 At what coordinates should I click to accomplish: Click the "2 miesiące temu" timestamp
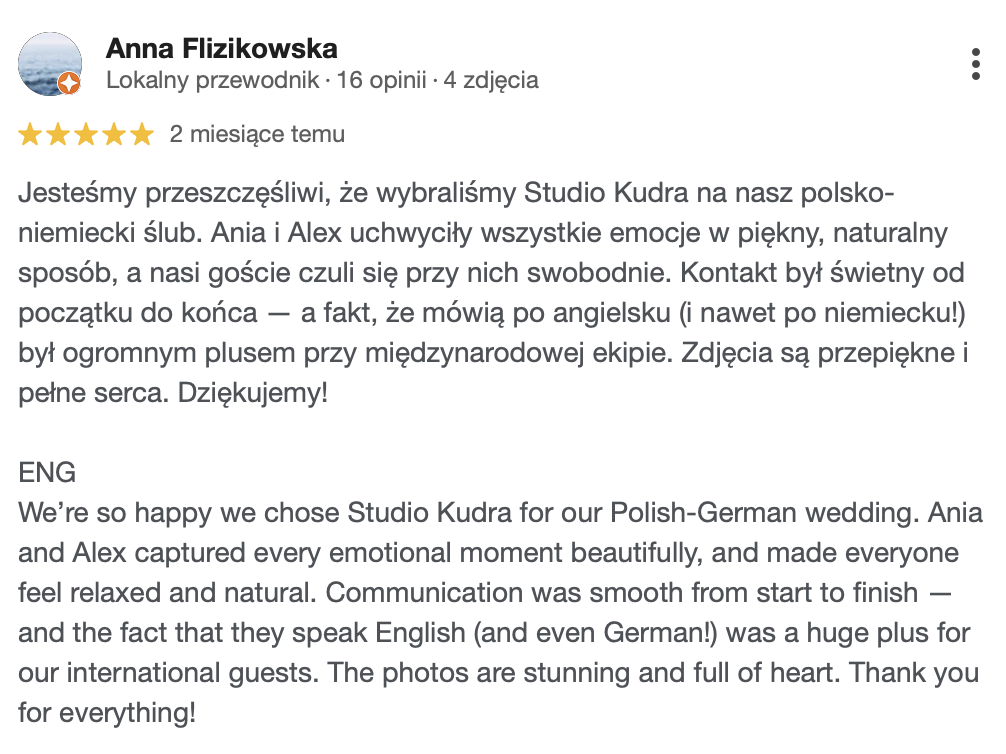click(x=257, y=134)
